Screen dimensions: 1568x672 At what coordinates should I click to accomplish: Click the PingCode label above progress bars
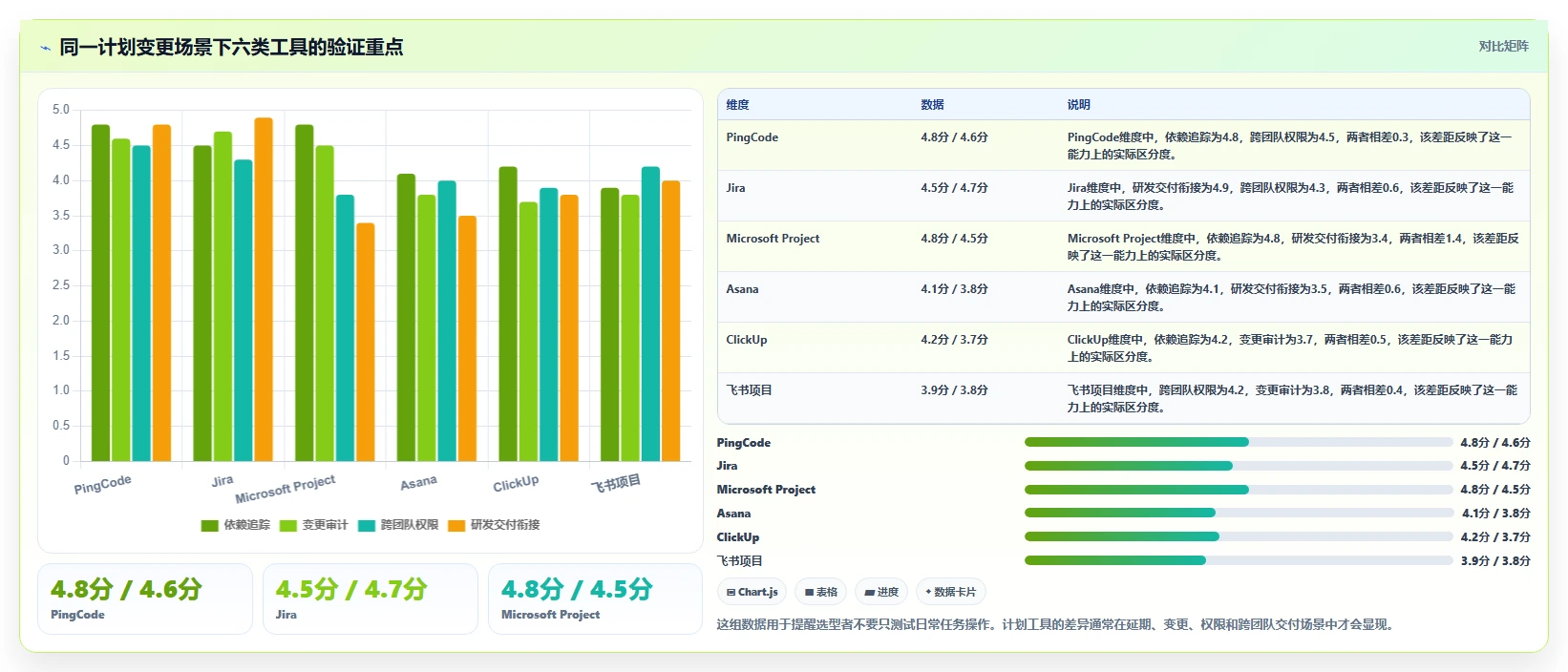744,443
